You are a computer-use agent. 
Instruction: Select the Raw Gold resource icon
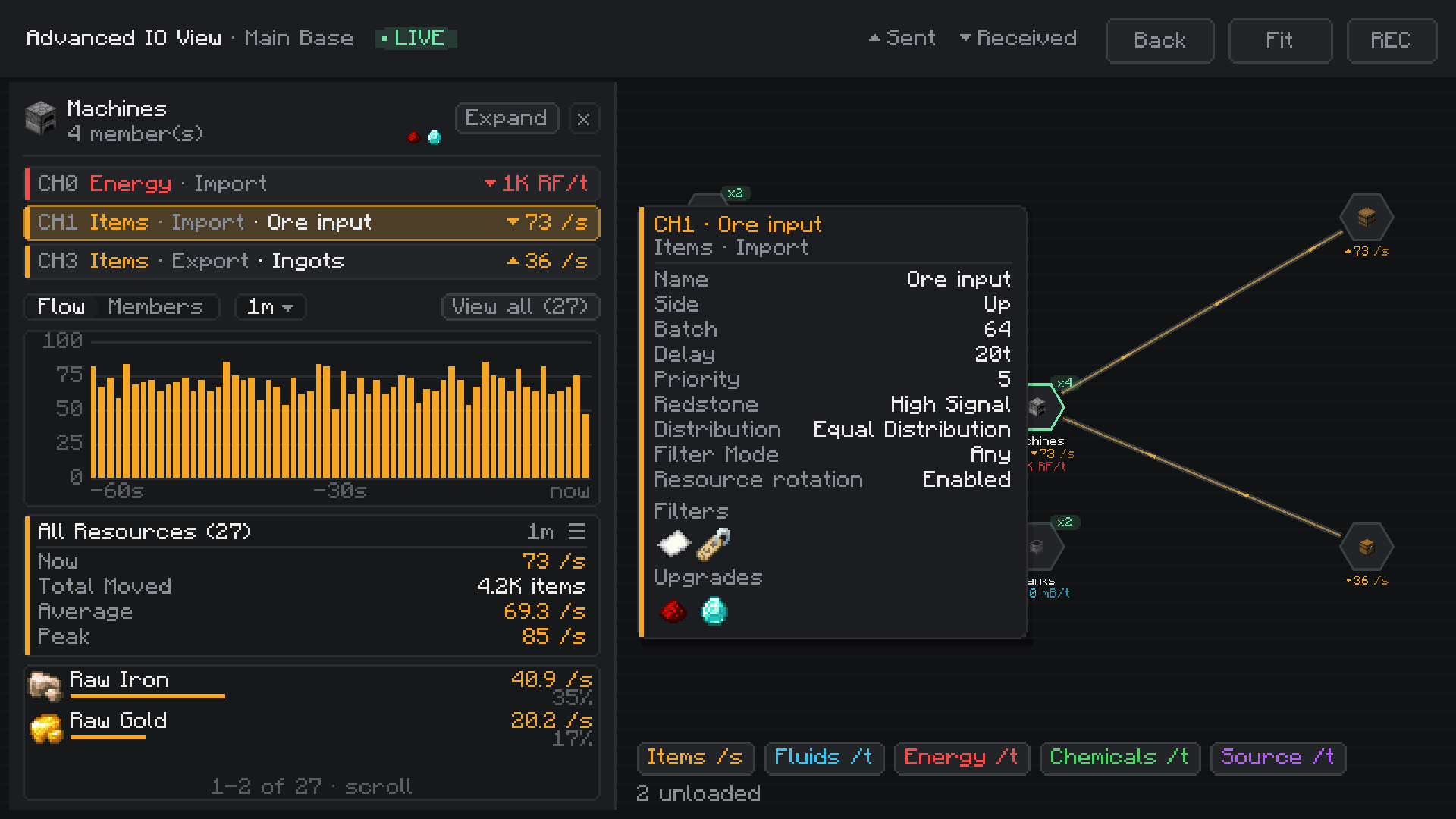tap(45, 728)
